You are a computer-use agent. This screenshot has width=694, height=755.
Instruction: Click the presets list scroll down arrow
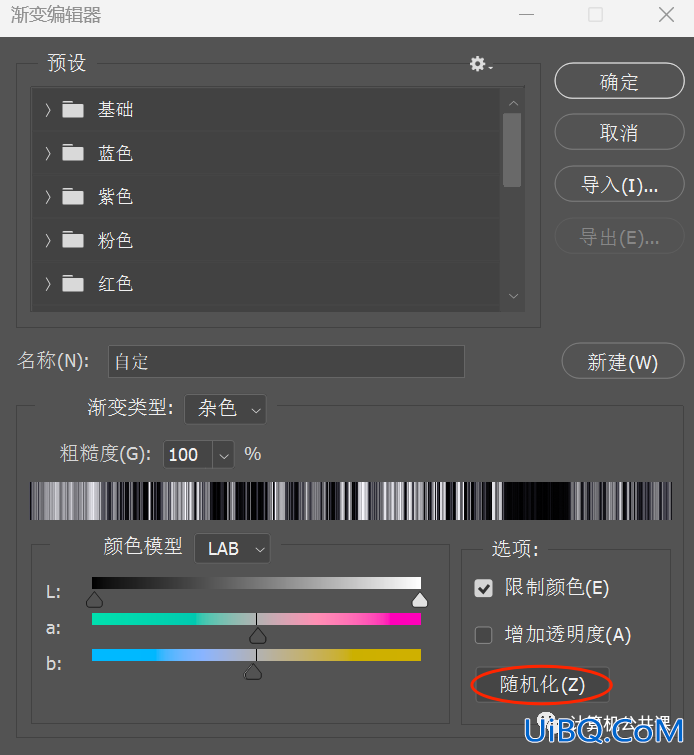[x=513, y=296]
